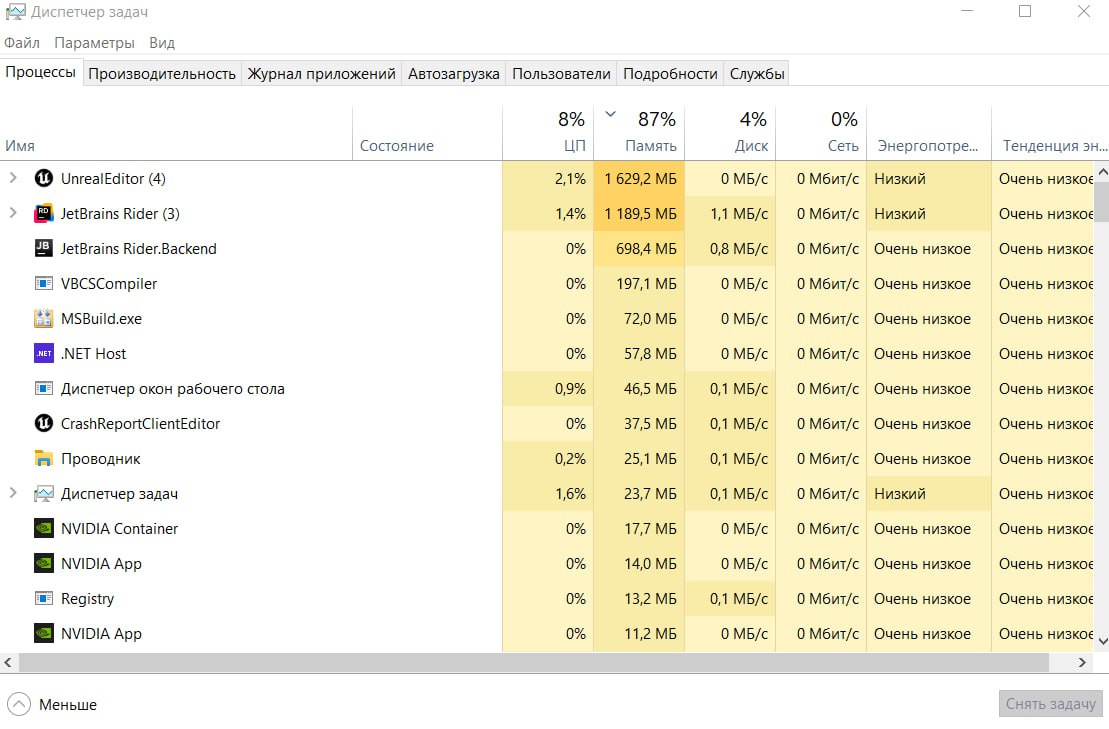The image size is (1109, 729).
Task: Click the UnrealEditor process icon
Action: coord(44,179)
